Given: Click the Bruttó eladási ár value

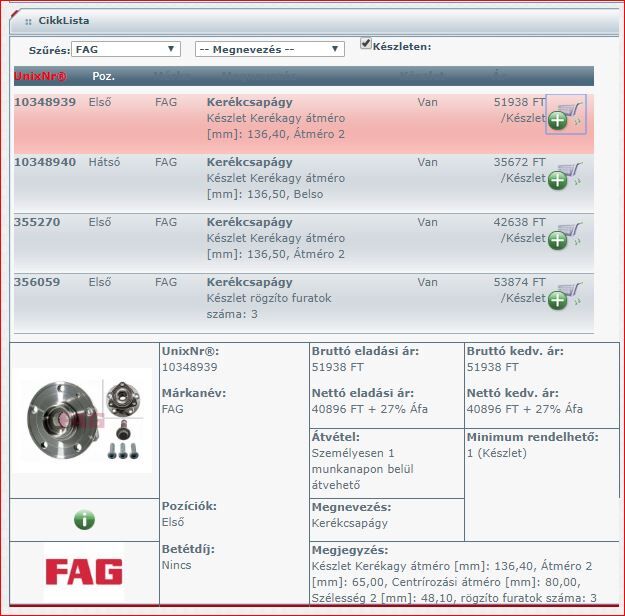Looking at the screenshot, I should tap(338, 367).
